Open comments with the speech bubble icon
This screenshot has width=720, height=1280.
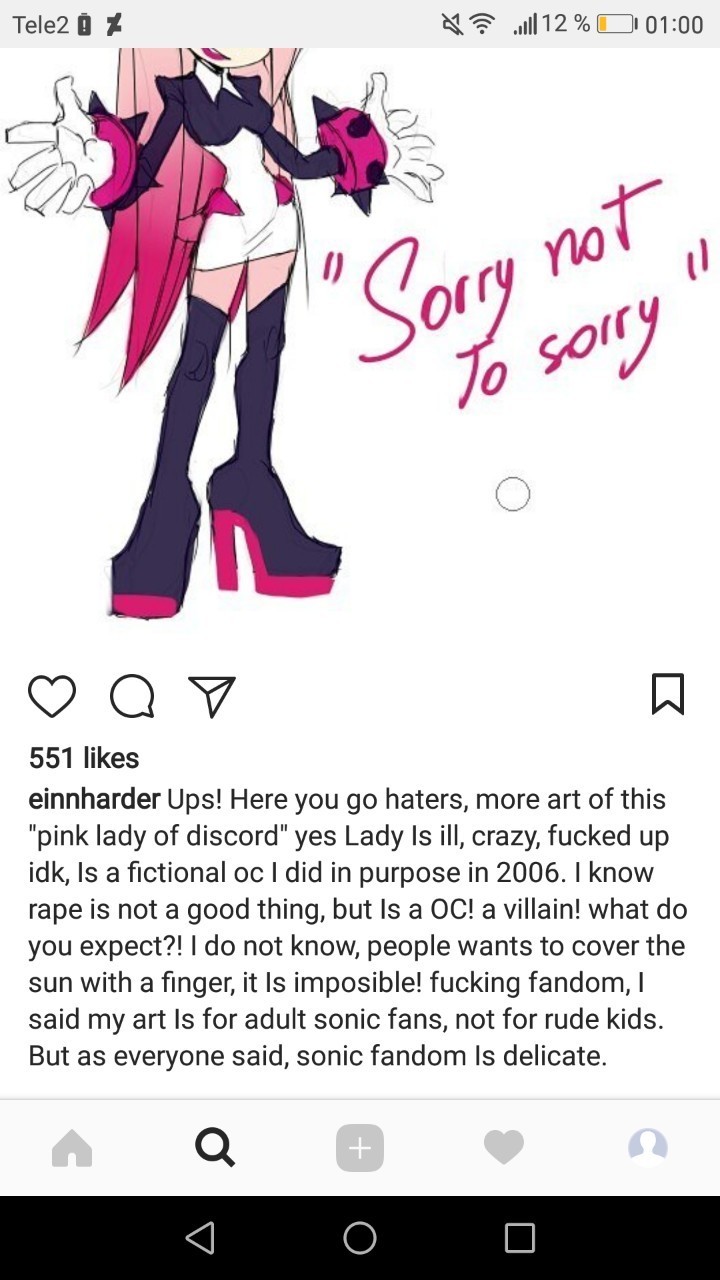pos(132,697)
